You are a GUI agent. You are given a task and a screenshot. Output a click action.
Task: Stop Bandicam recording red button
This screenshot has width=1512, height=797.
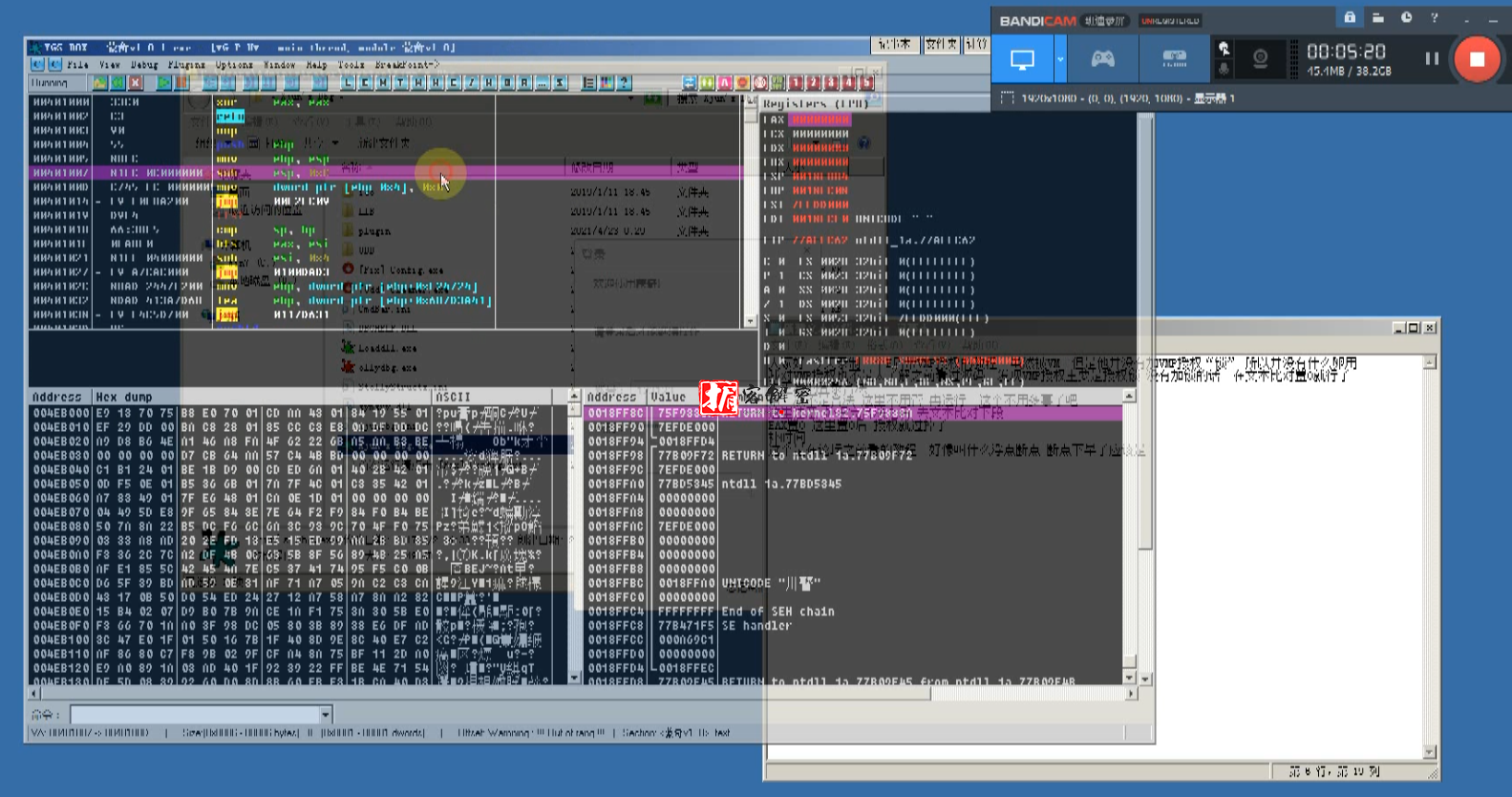(1477, 59)
